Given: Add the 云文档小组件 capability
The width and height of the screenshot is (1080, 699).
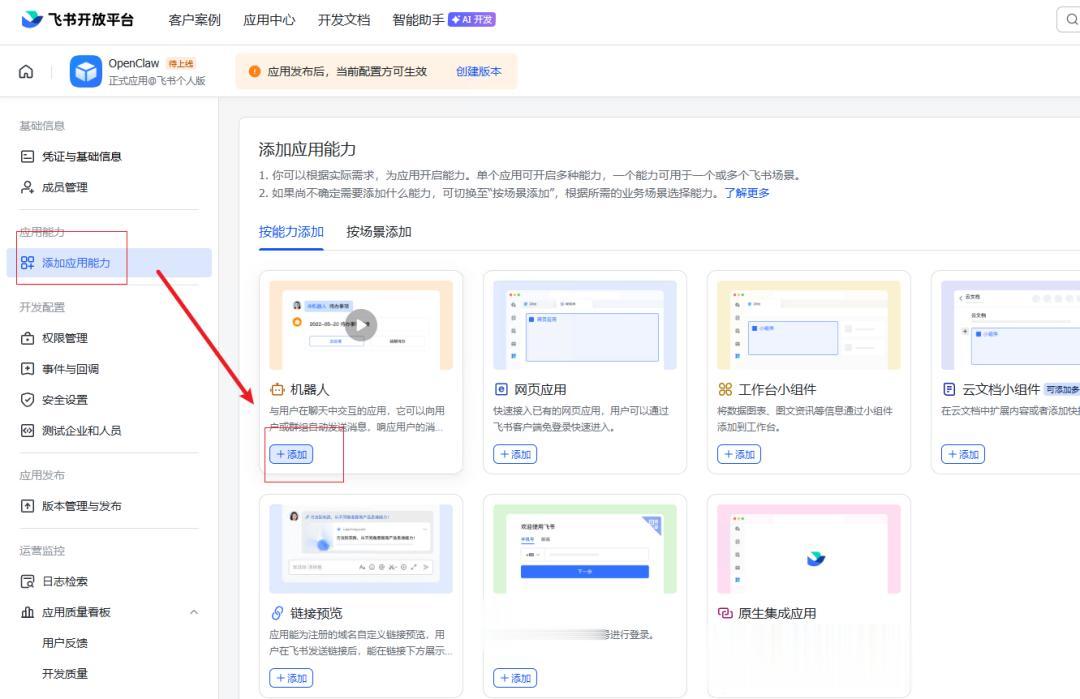Looking at the screenshot, I should coord(963,455).
